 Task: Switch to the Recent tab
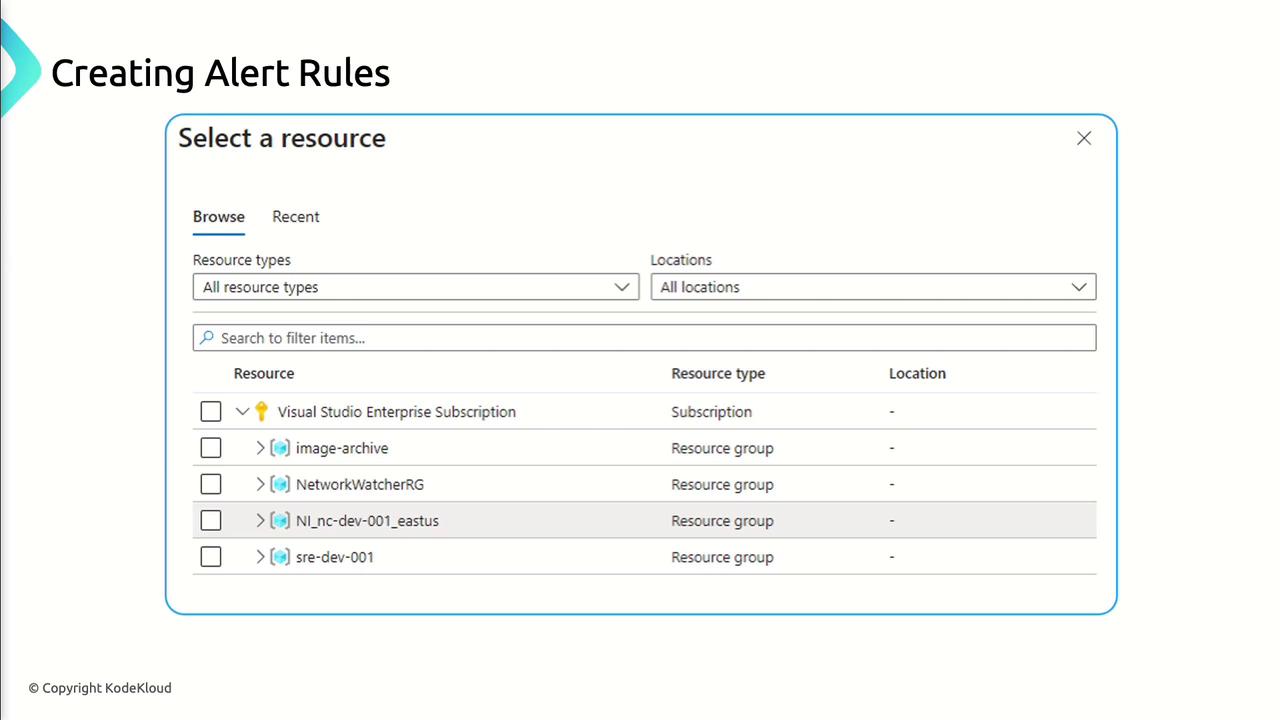coord(296,217)
